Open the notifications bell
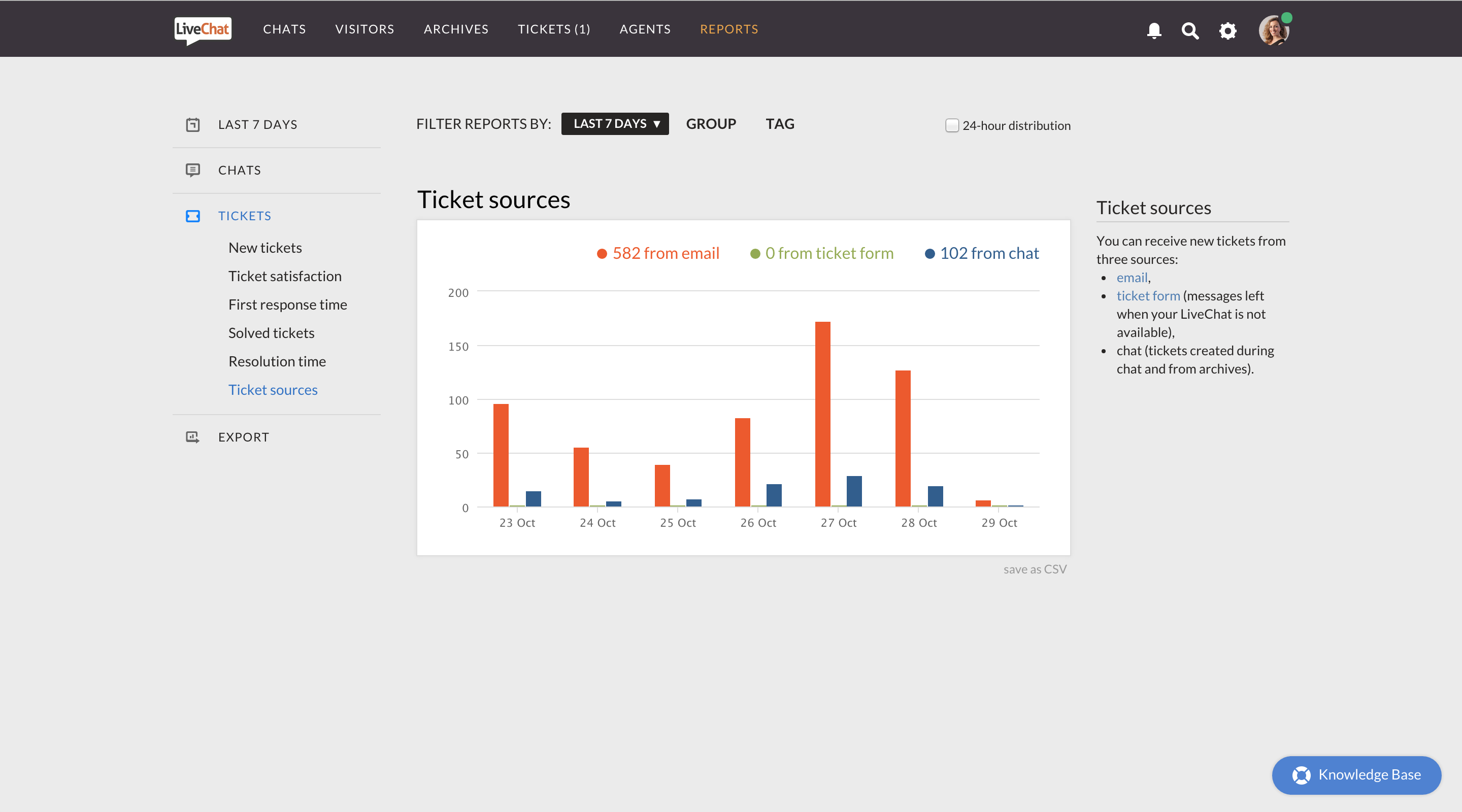Image resolution: width=1462 pixels, height=812 pixels. (1154, 30)
